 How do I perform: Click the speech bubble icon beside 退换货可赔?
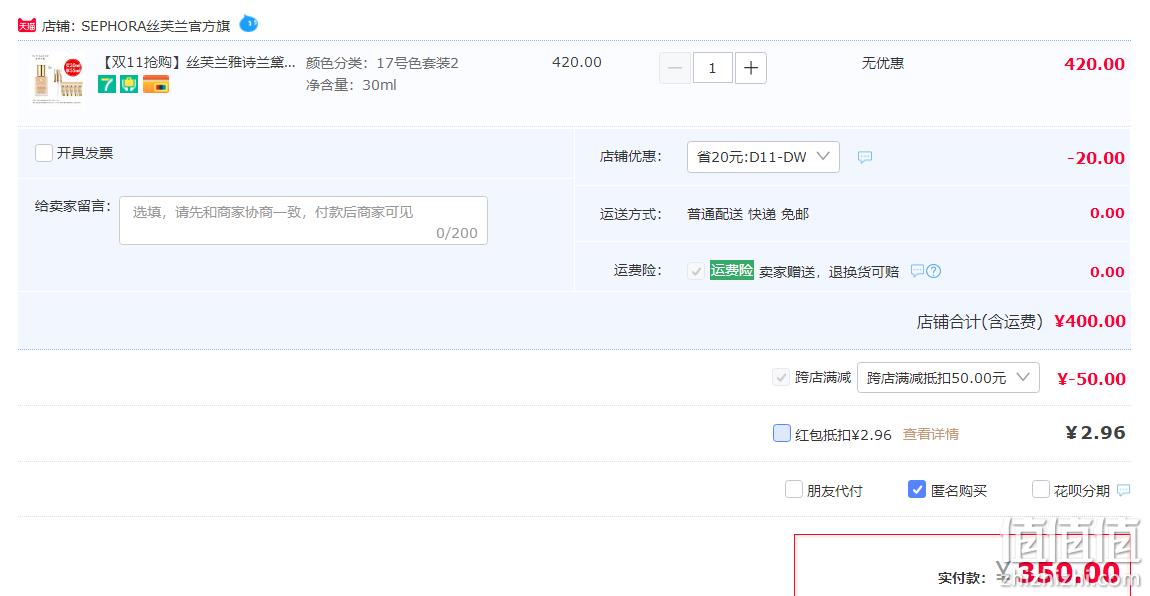coord(917,271)
